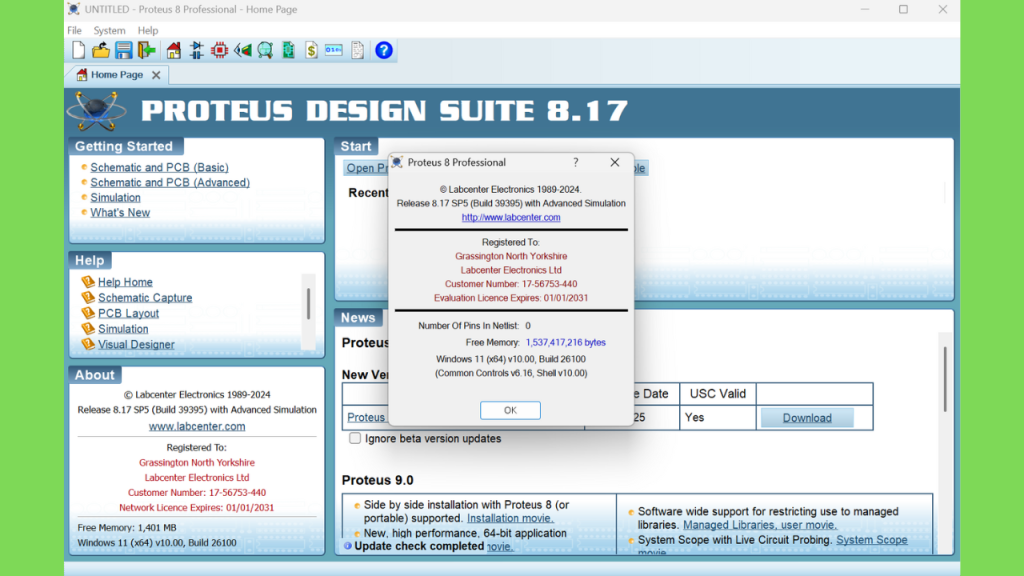Screen dimensions: 1024x576
Task: Open the Schematic Capture help link
Action: coord(145,298)
